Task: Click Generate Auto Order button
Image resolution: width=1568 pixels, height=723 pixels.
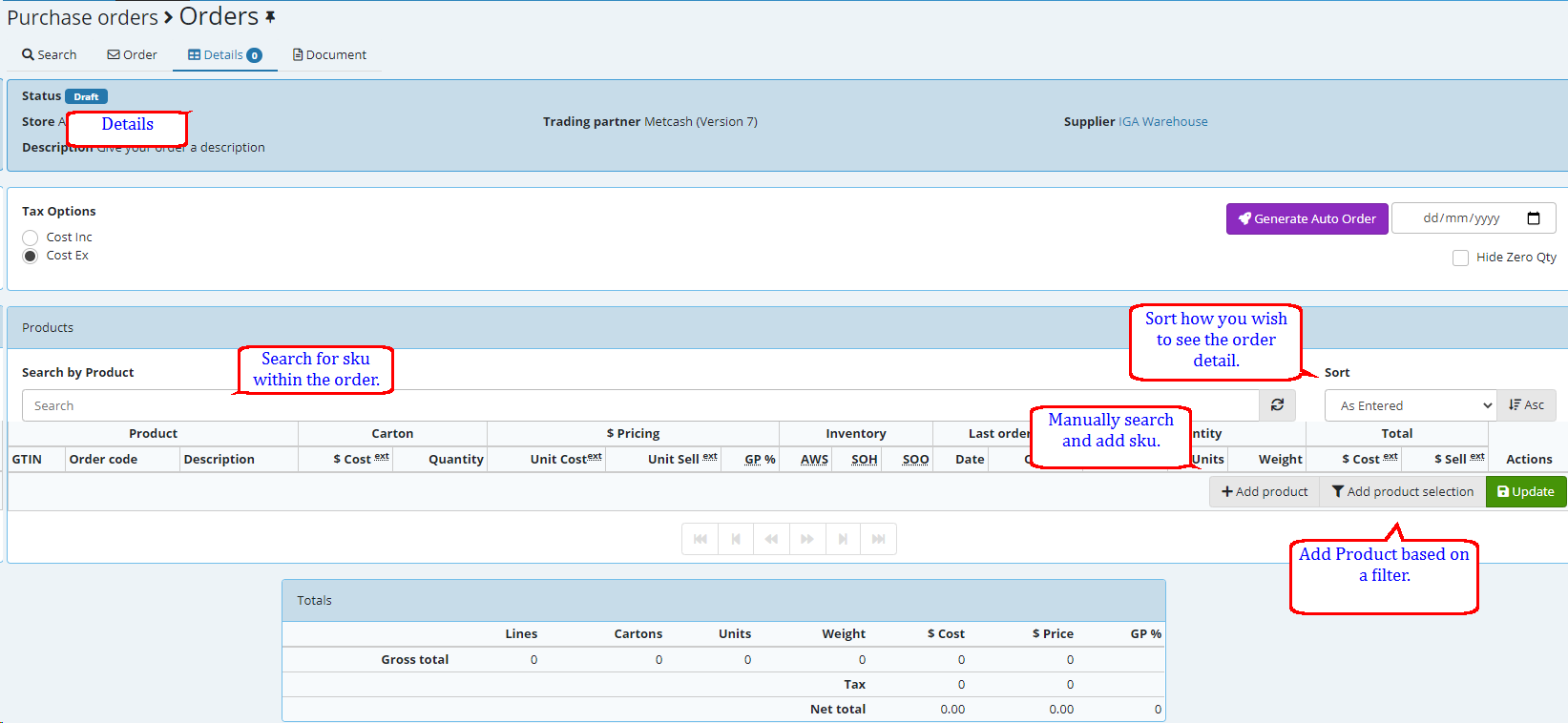Action: point(1307,218)
